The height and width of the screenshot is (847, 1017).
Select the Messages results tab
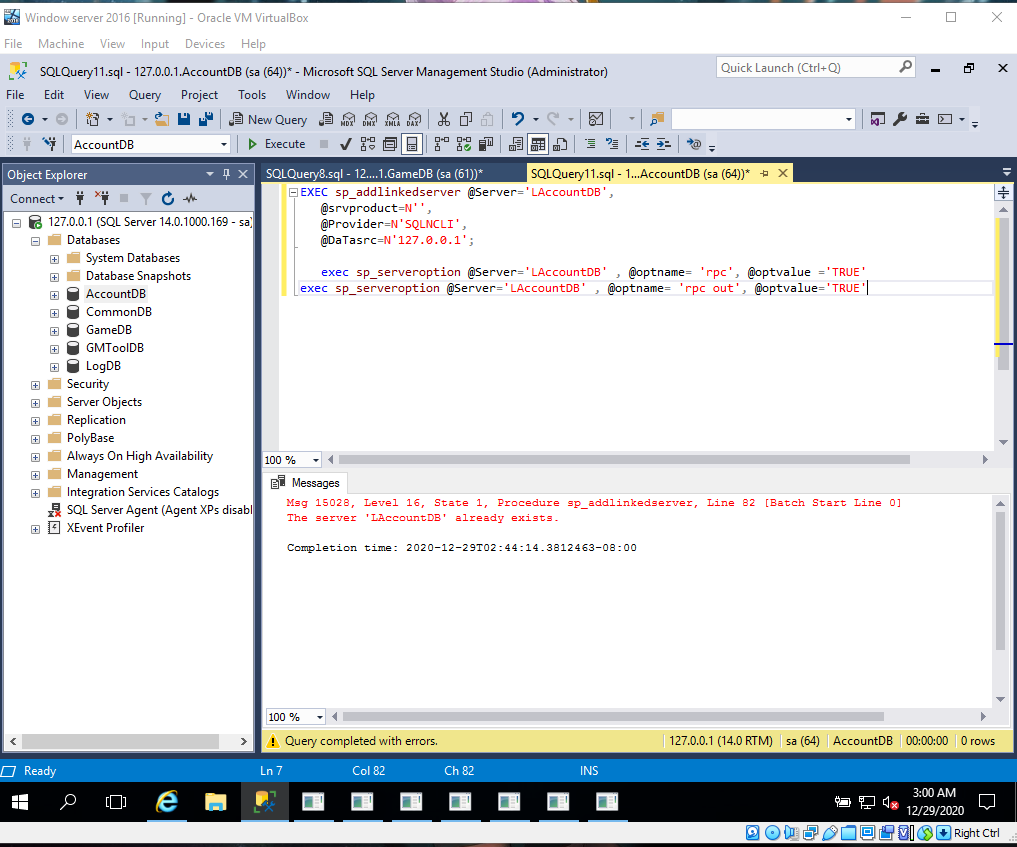pos(306,483)
